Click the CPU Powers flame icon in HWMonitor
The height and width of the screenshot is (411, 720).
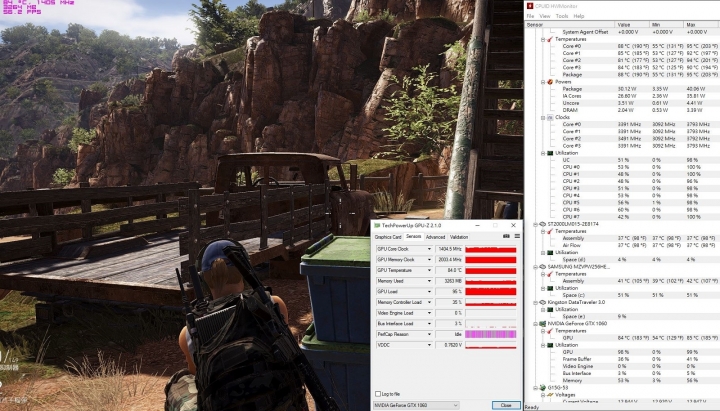coord(550,82)
